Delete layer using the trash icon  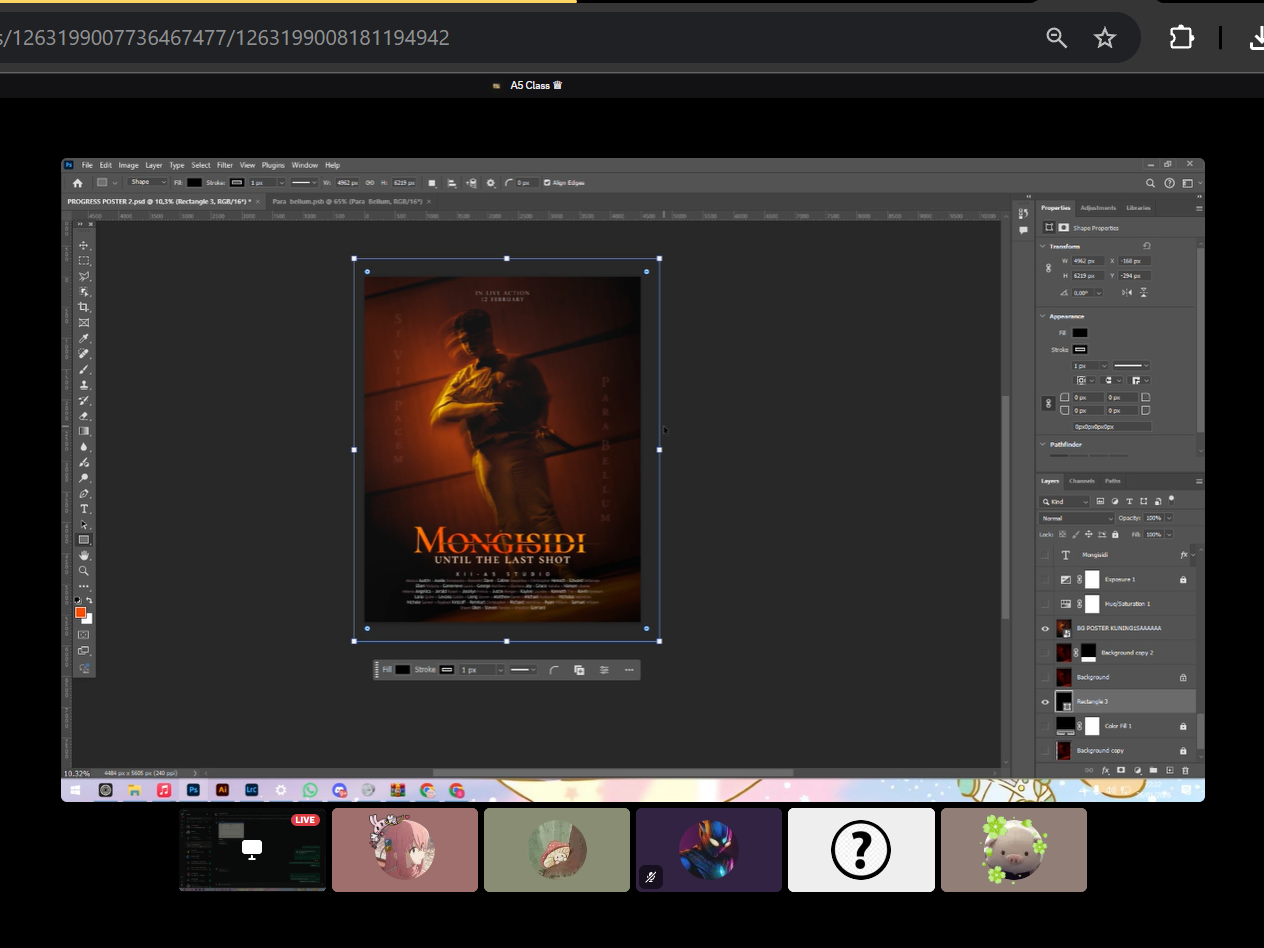coord(1185,770)
